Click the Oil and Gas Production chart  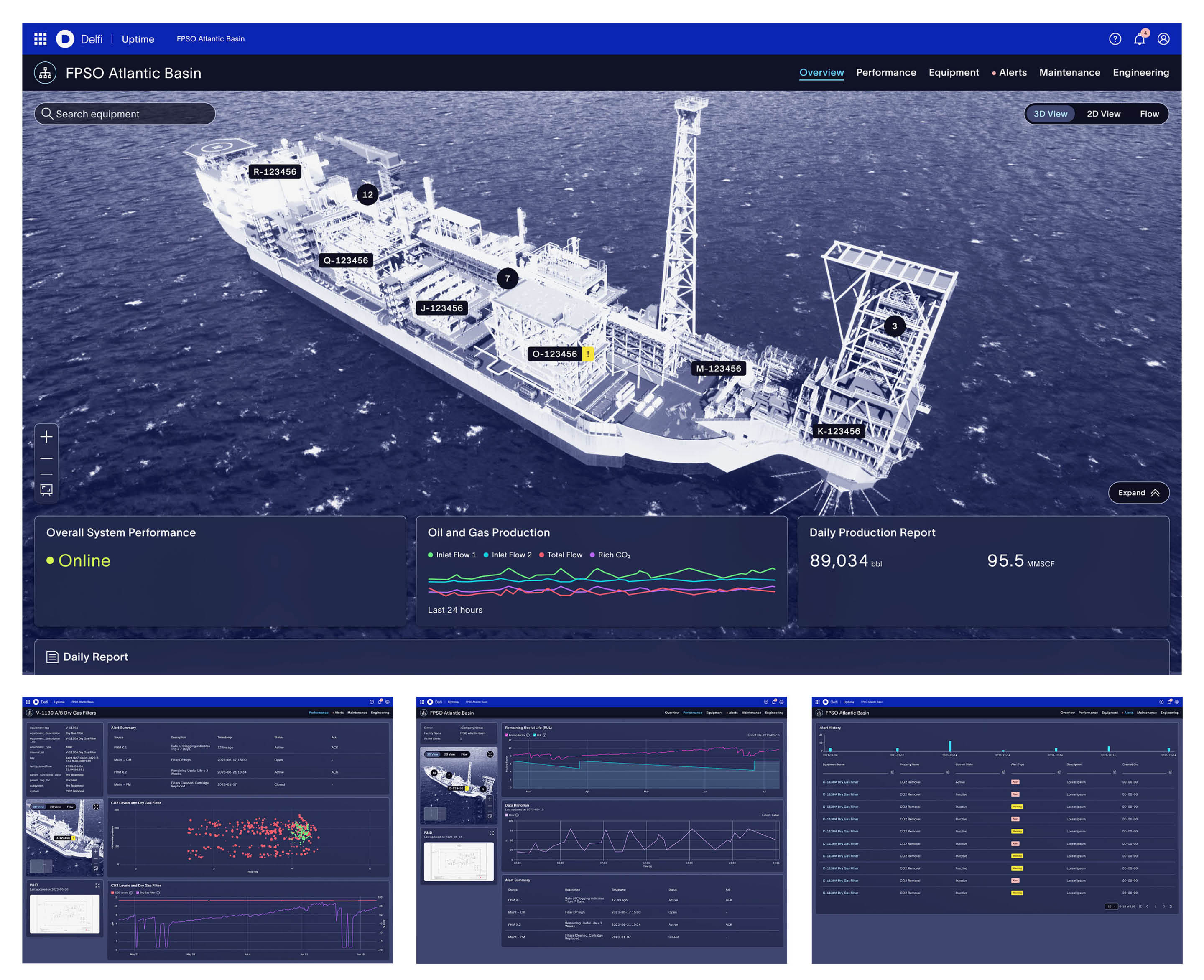click(602, 581)
